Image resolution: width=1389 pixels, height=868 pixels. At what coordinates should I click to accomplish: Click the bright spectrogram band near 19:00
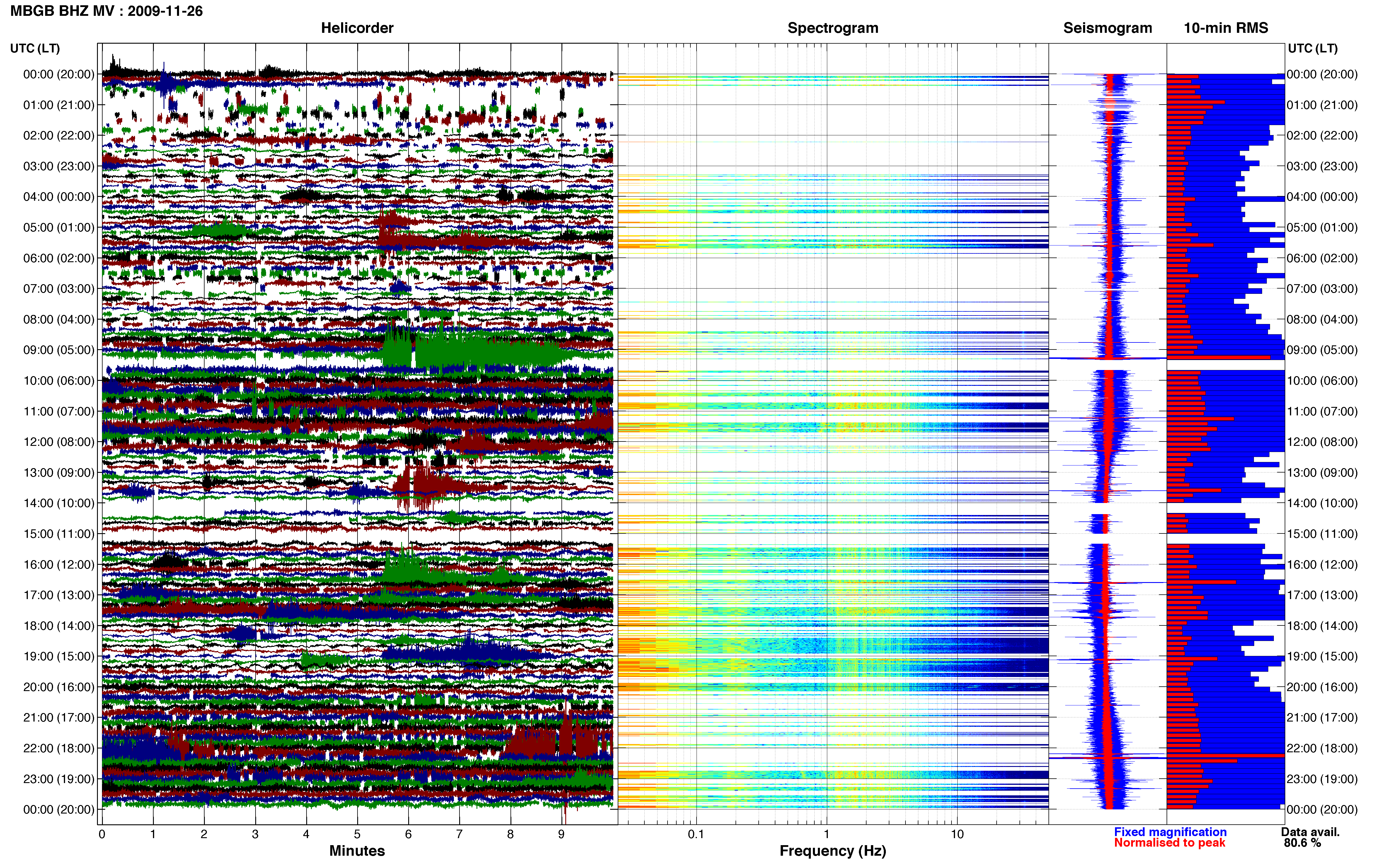(x=833, y=646)
